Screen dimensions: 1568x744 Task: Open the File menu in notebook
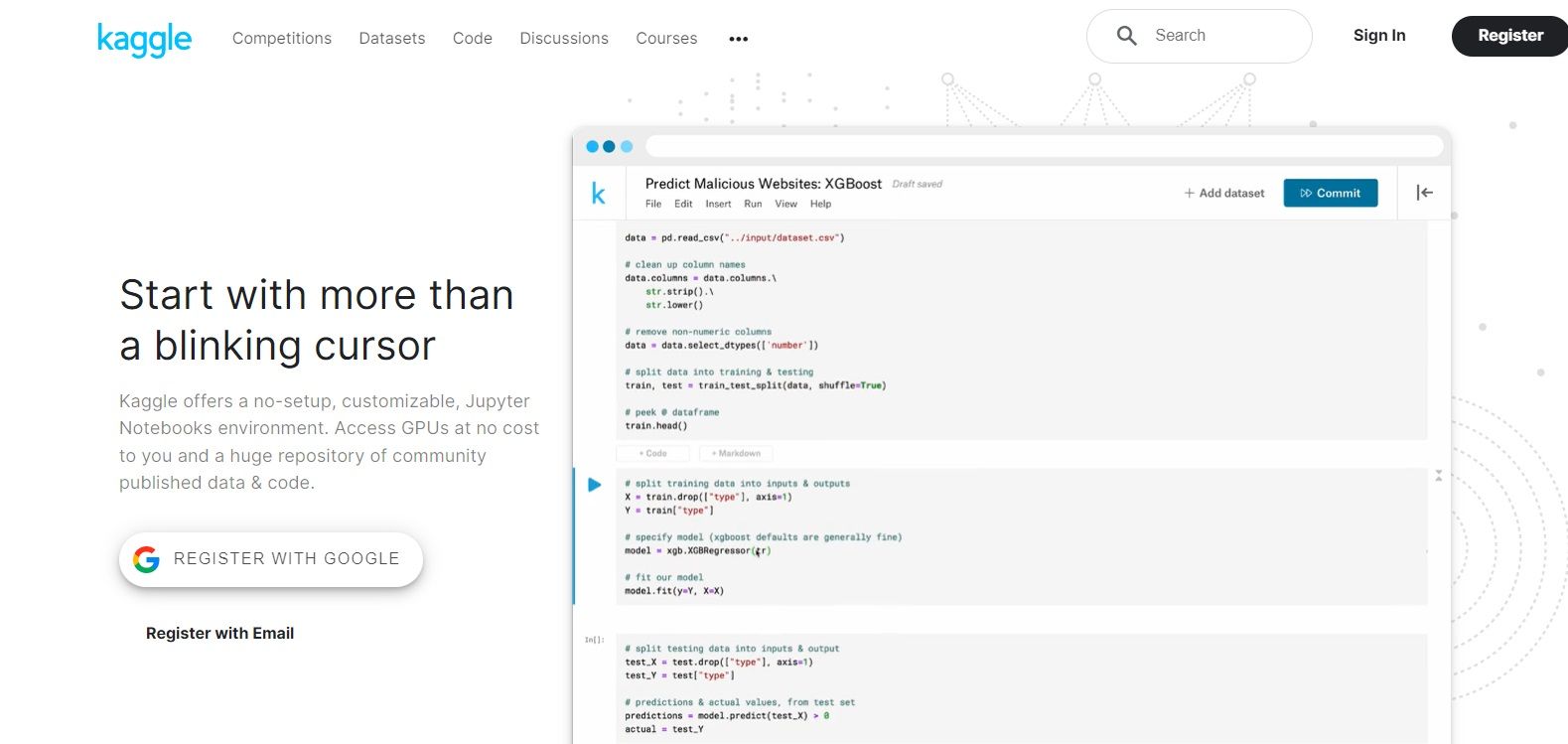(x=652, y=204)
